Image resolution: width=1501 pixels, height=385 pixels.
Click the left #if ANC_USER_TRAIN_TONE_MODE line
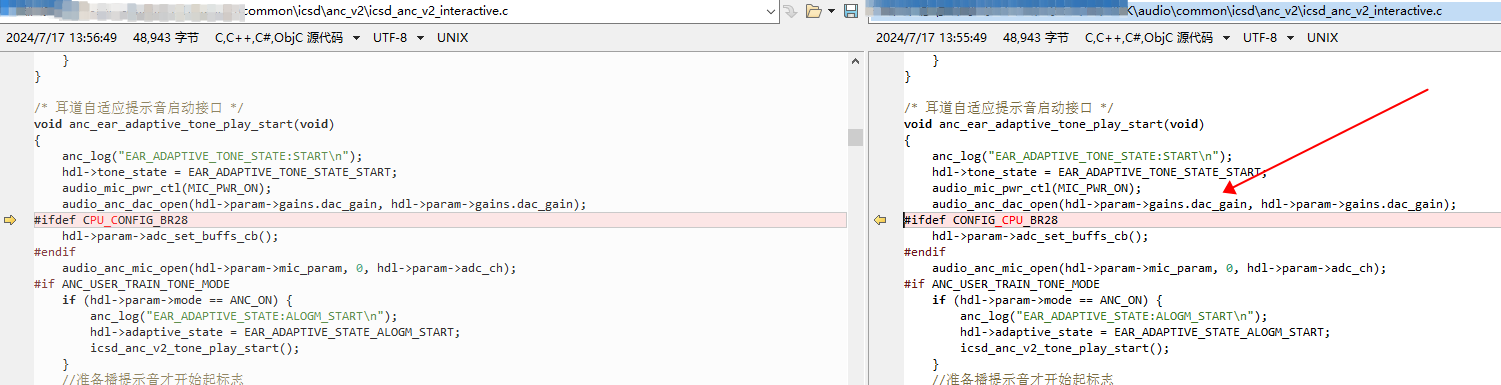pos(133,284)
